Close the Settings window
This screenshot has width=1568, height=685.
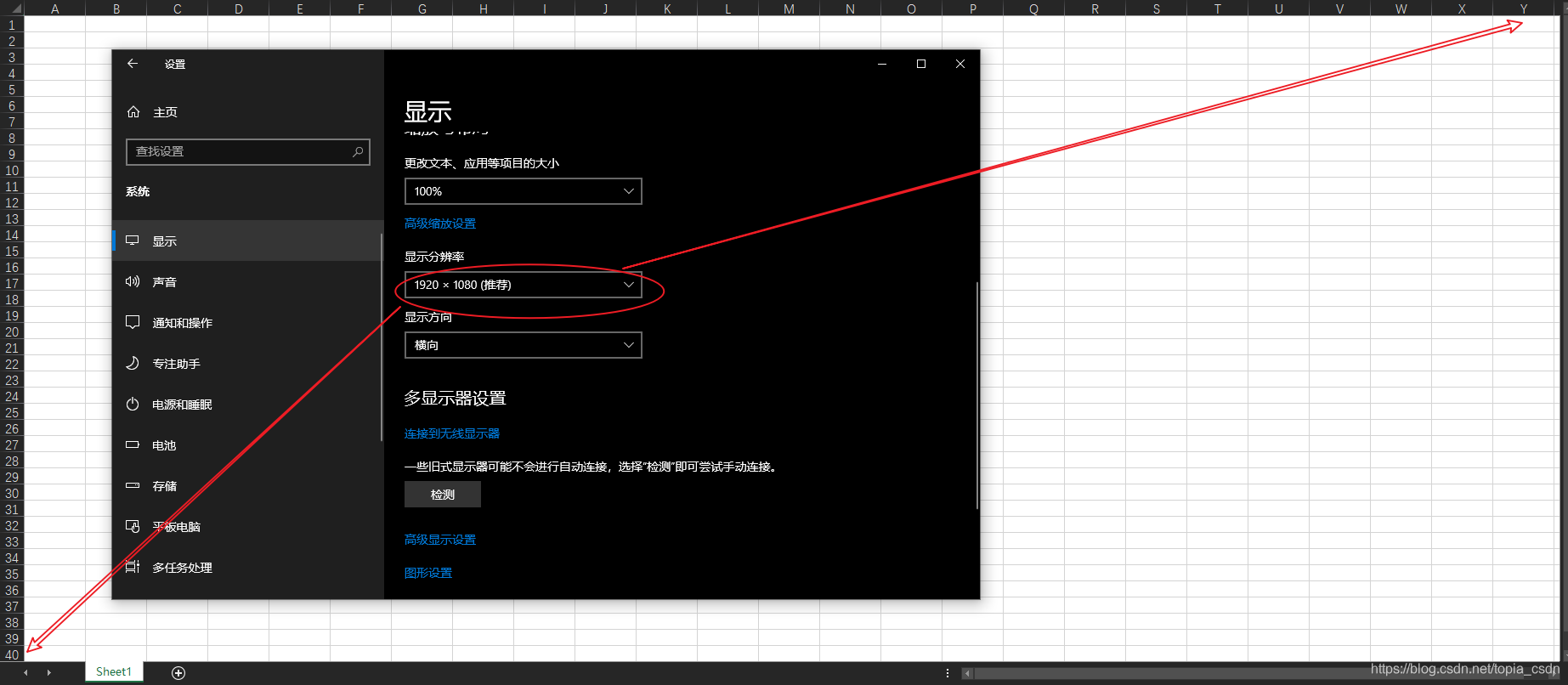point(960,64)
